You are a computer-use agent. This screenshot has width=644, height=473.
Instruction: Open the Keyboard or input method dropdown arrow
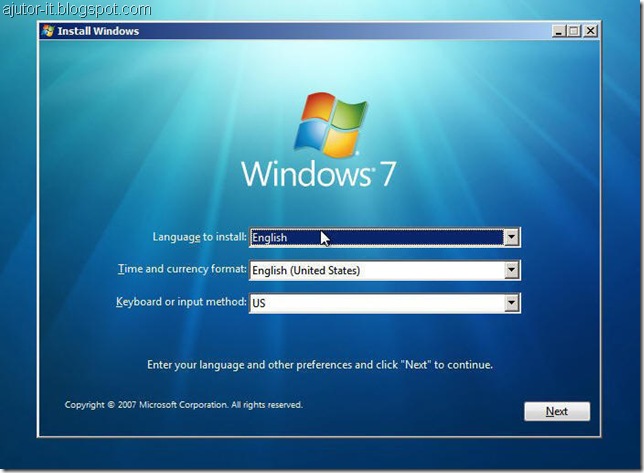511,303
